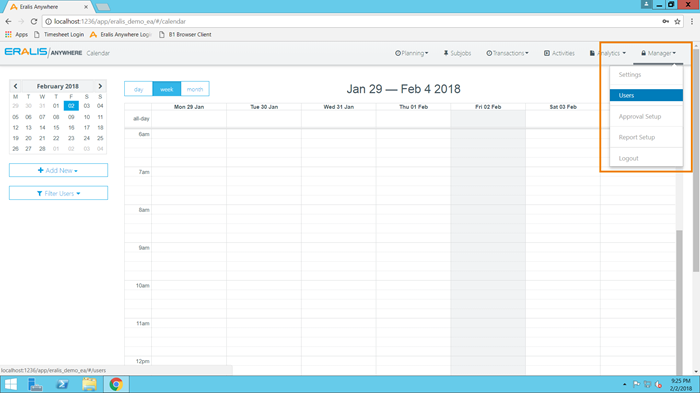Click the Chrome user profile icon
Screen dimensions: 700x393
point(646,4)
